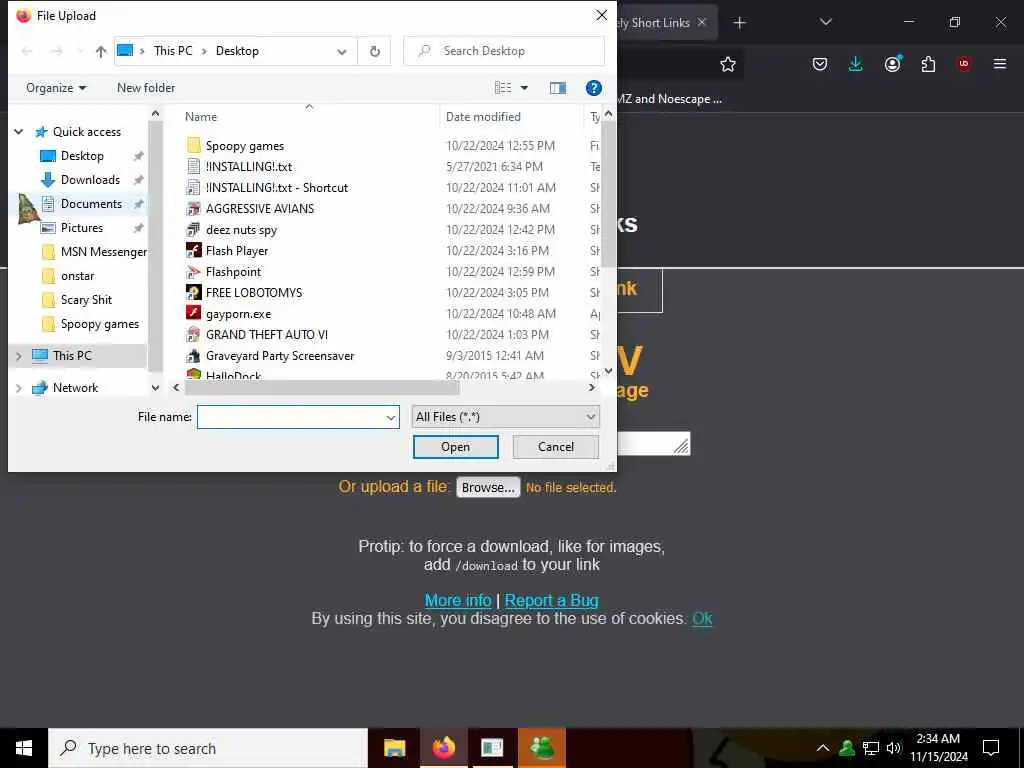The image size is (1024, 768).
Task: Open the Windows Start menu
Action: coord(24,748)
